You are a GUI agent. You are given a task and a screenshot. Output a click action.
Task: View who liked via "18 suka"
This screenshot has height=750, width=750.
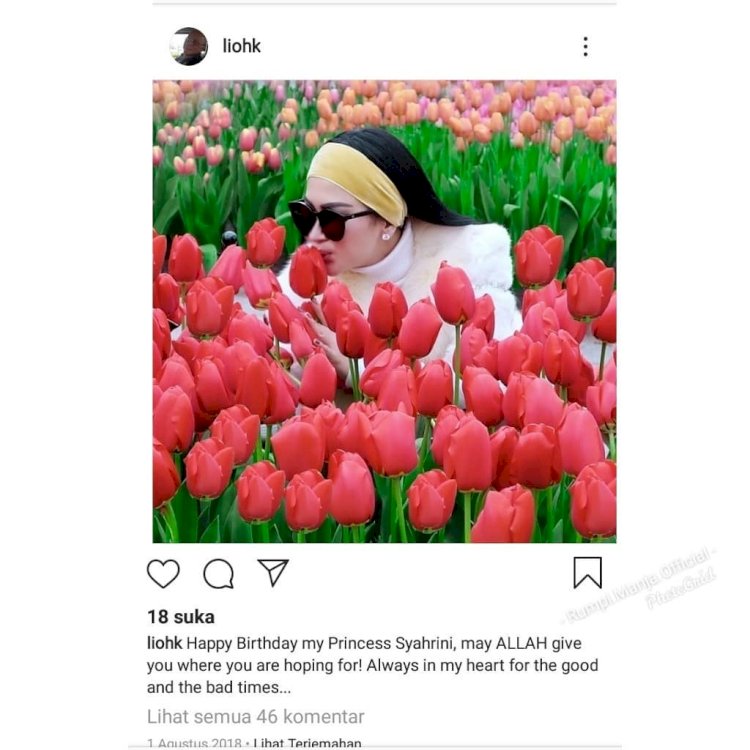[x=181, y=617]
